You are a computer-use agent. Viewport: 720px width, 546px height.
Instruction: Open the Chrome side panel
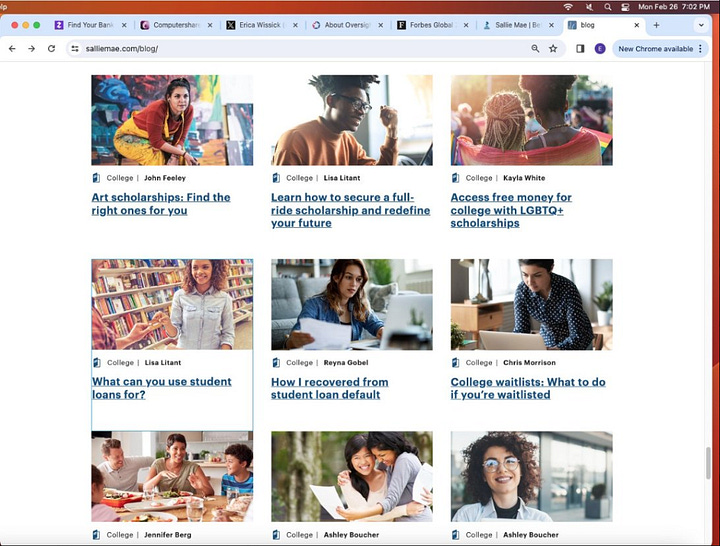click(580, 49)
